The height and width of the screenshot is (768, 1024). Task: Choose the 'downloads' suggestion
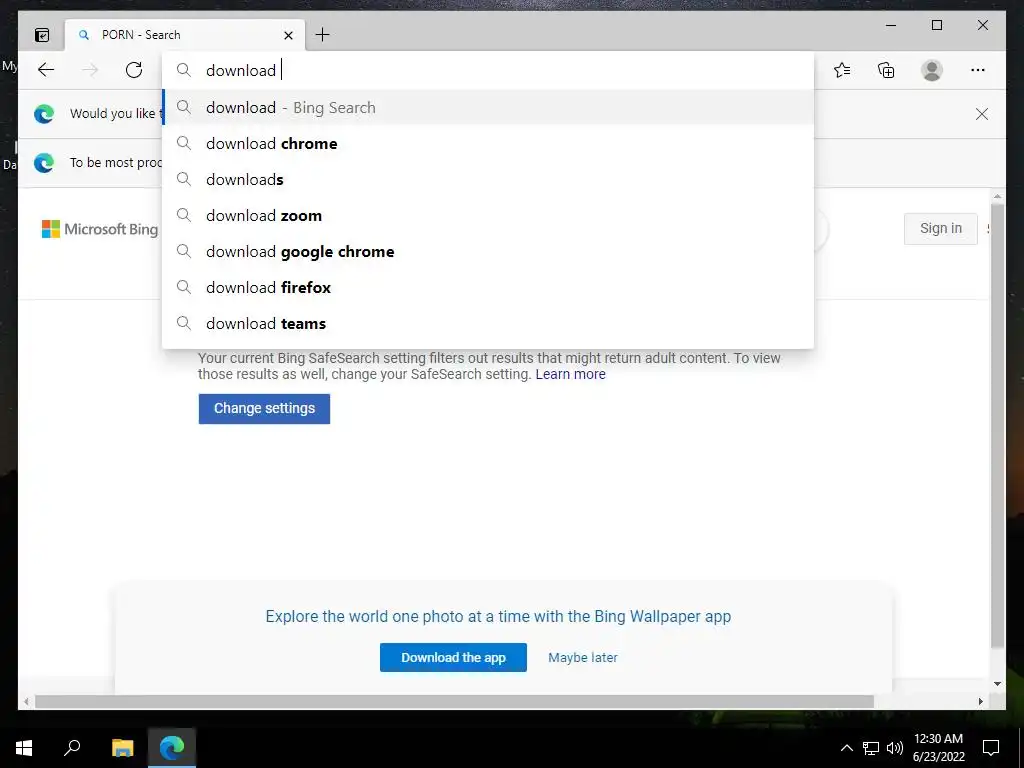488,180
